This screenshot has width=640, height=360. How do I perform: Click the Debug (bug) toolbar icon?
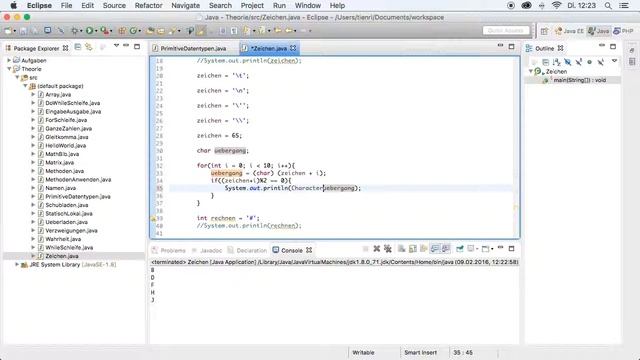74,31
